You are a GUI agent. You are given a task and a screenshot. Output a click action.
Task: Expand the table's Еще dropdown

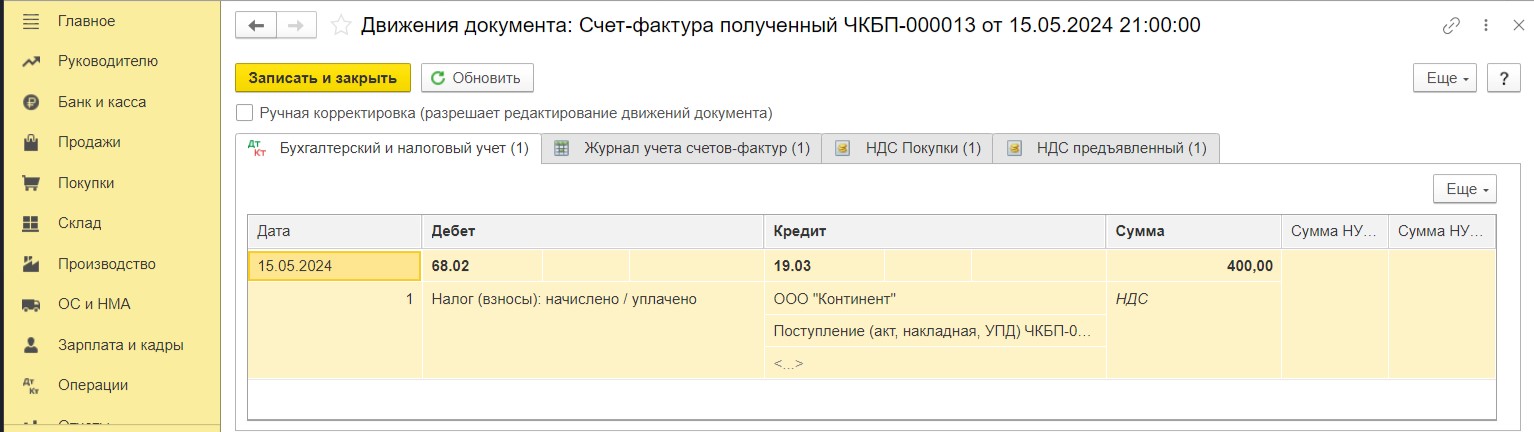point(1465,189)
